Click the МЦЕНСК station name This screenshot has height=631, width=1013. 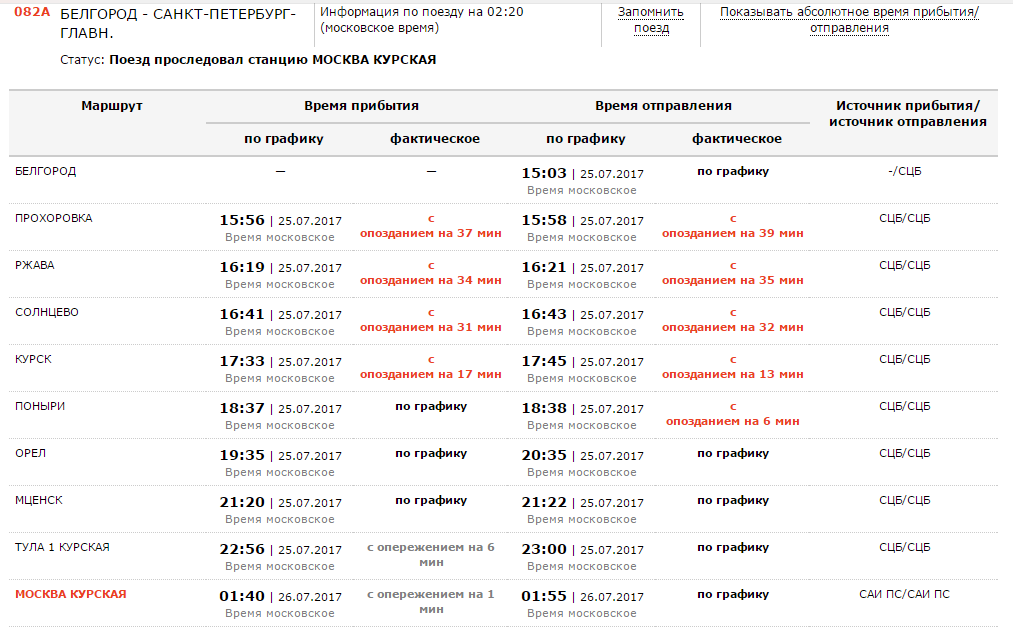click(39, 500)
